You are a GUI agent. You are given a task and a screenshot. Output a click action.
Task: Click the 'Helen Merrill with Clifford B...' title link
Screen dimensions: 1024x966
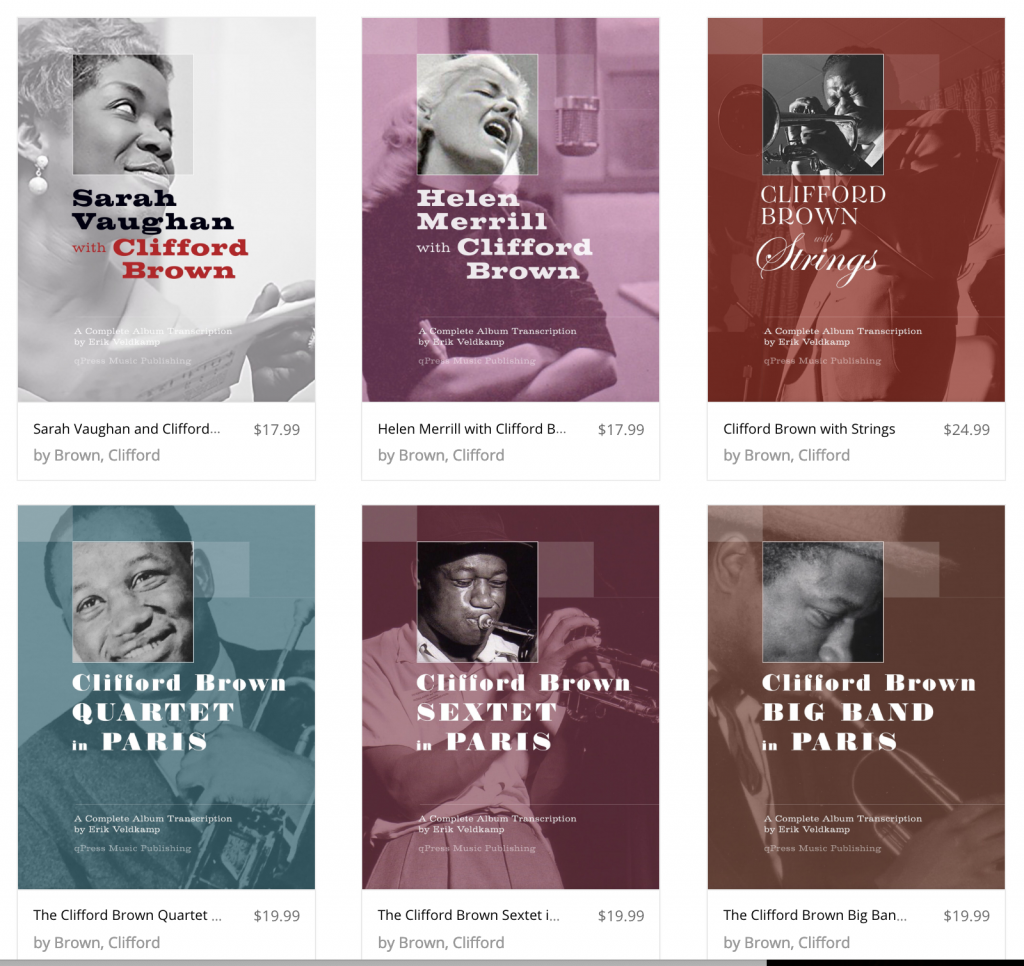coord(472,429)
